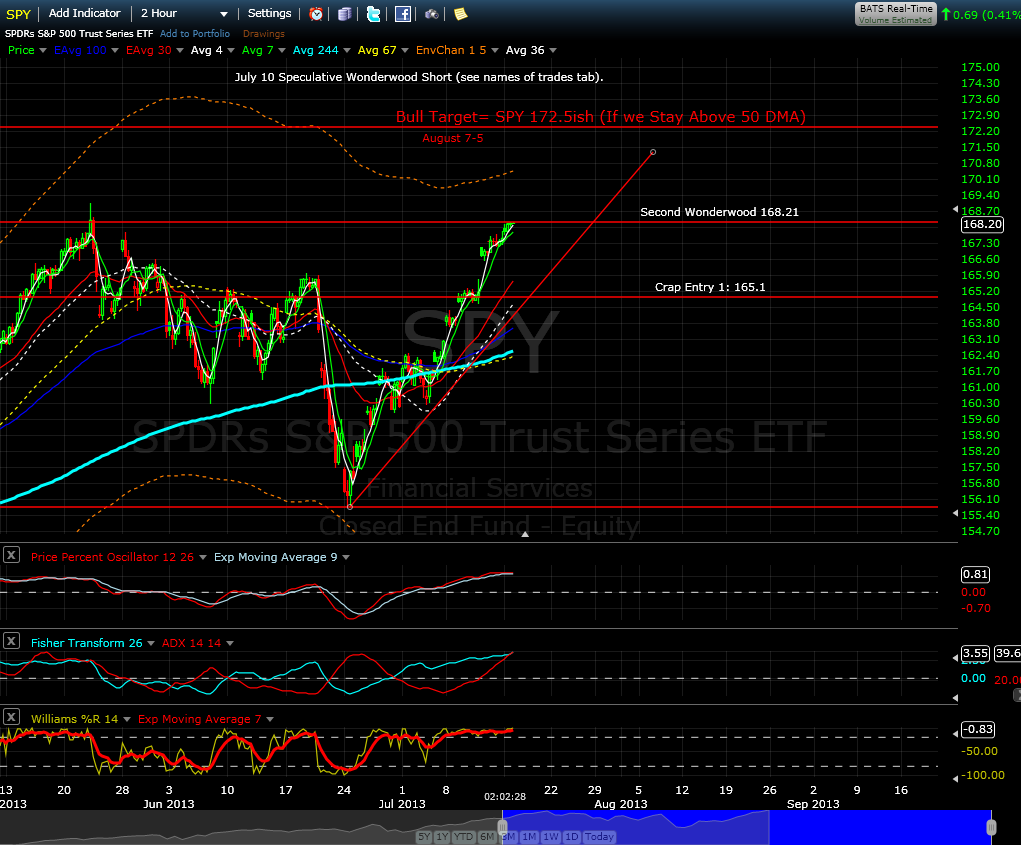Screen dimensions: 1021x845
Task: Click the 02:02:28 countdown timer label
Action: 505,796
